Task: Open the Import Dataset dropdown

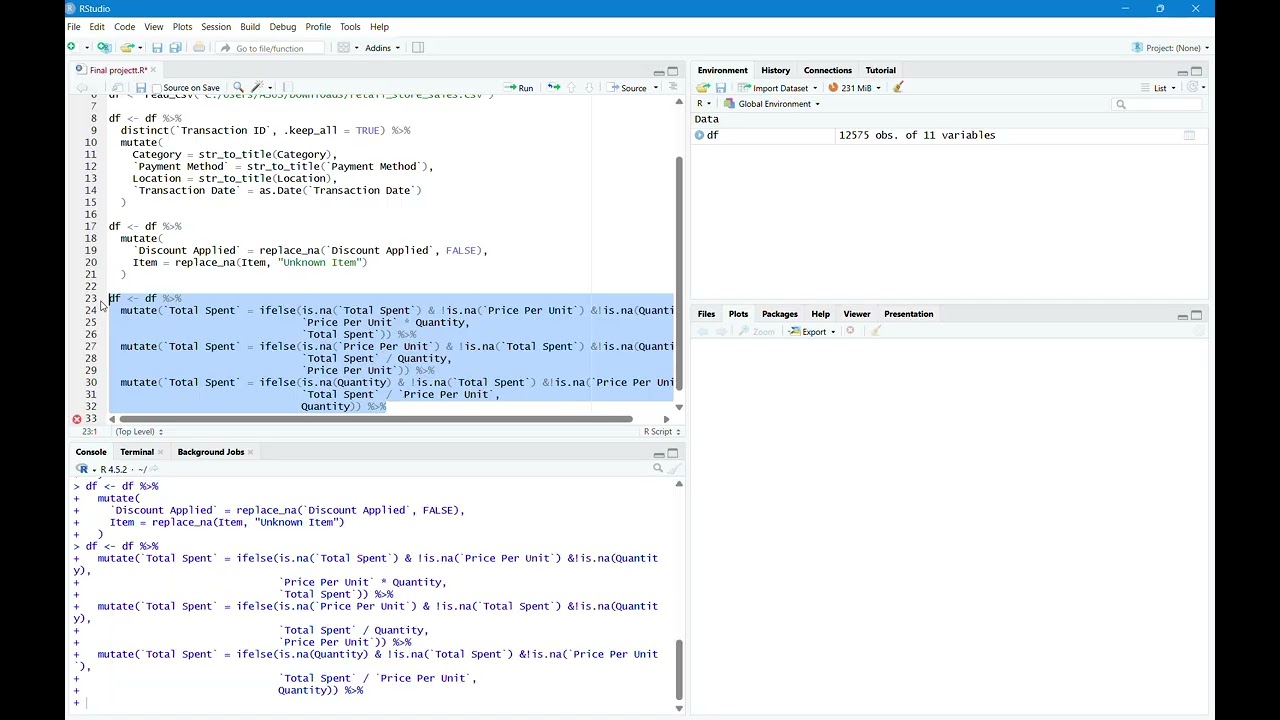Action: (778, 88)
